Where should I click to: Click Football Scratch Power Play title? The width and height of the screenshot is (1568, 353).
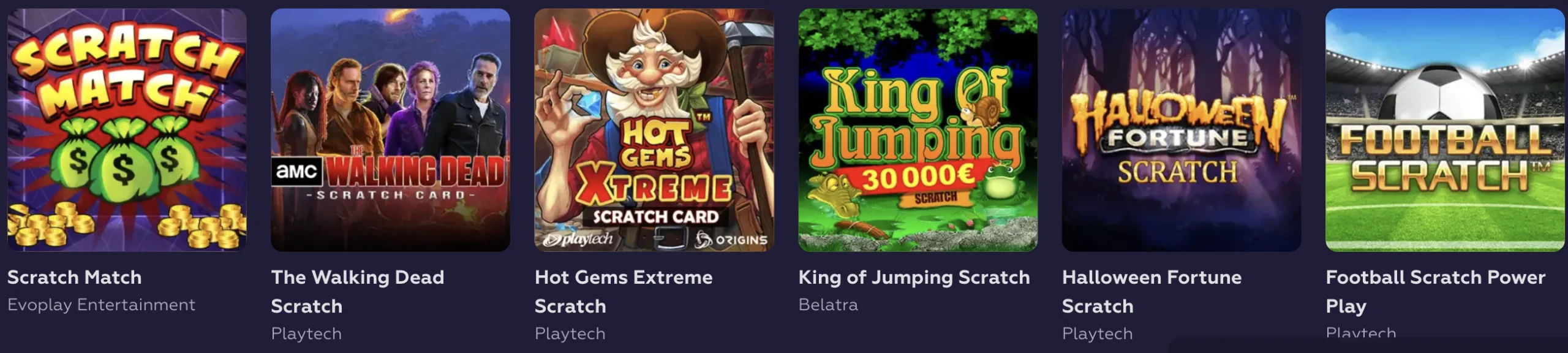pos(1435,292)
